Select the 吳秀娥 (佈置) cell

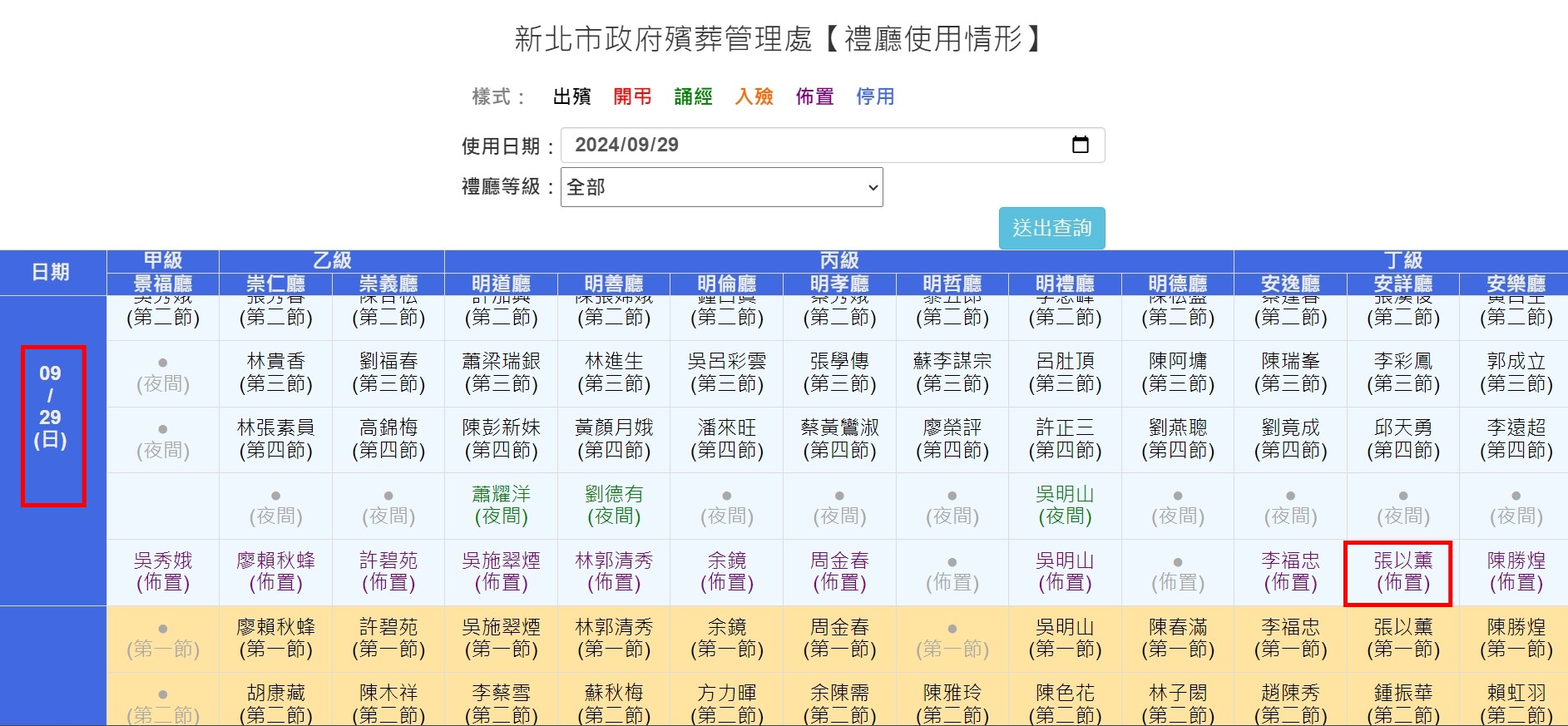click(163, 572)
